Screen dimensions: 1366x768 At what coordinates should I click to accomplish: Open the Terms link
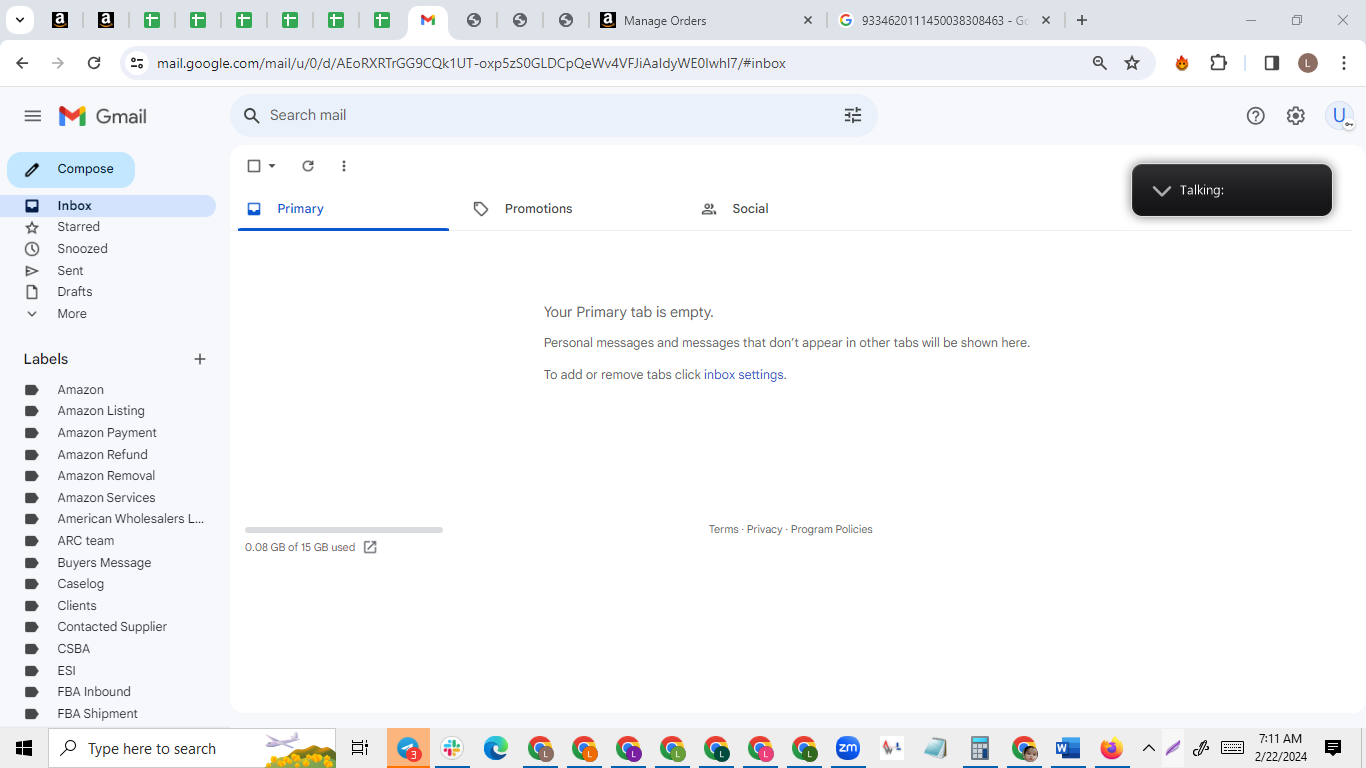pyautogui.click(x=724, y=530)
